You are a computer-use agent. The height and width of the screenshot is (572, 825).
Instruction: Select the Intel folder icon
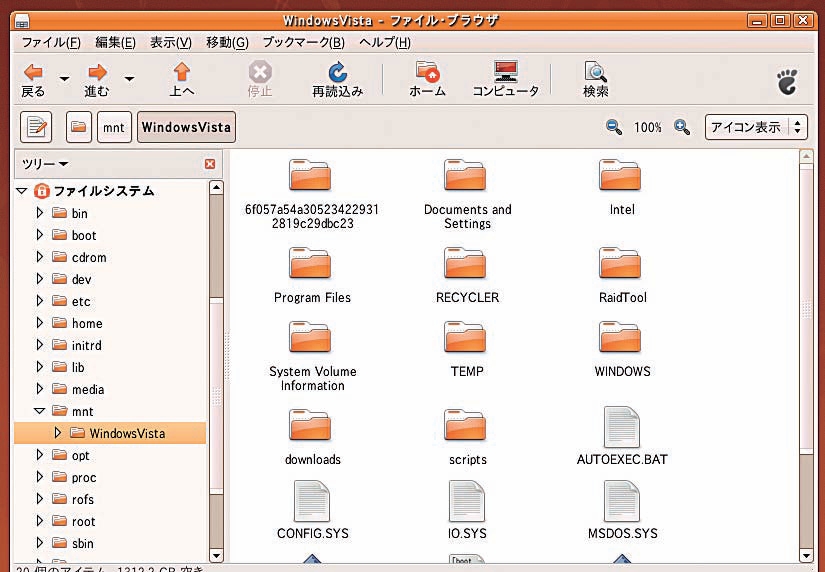coord(621,175)
